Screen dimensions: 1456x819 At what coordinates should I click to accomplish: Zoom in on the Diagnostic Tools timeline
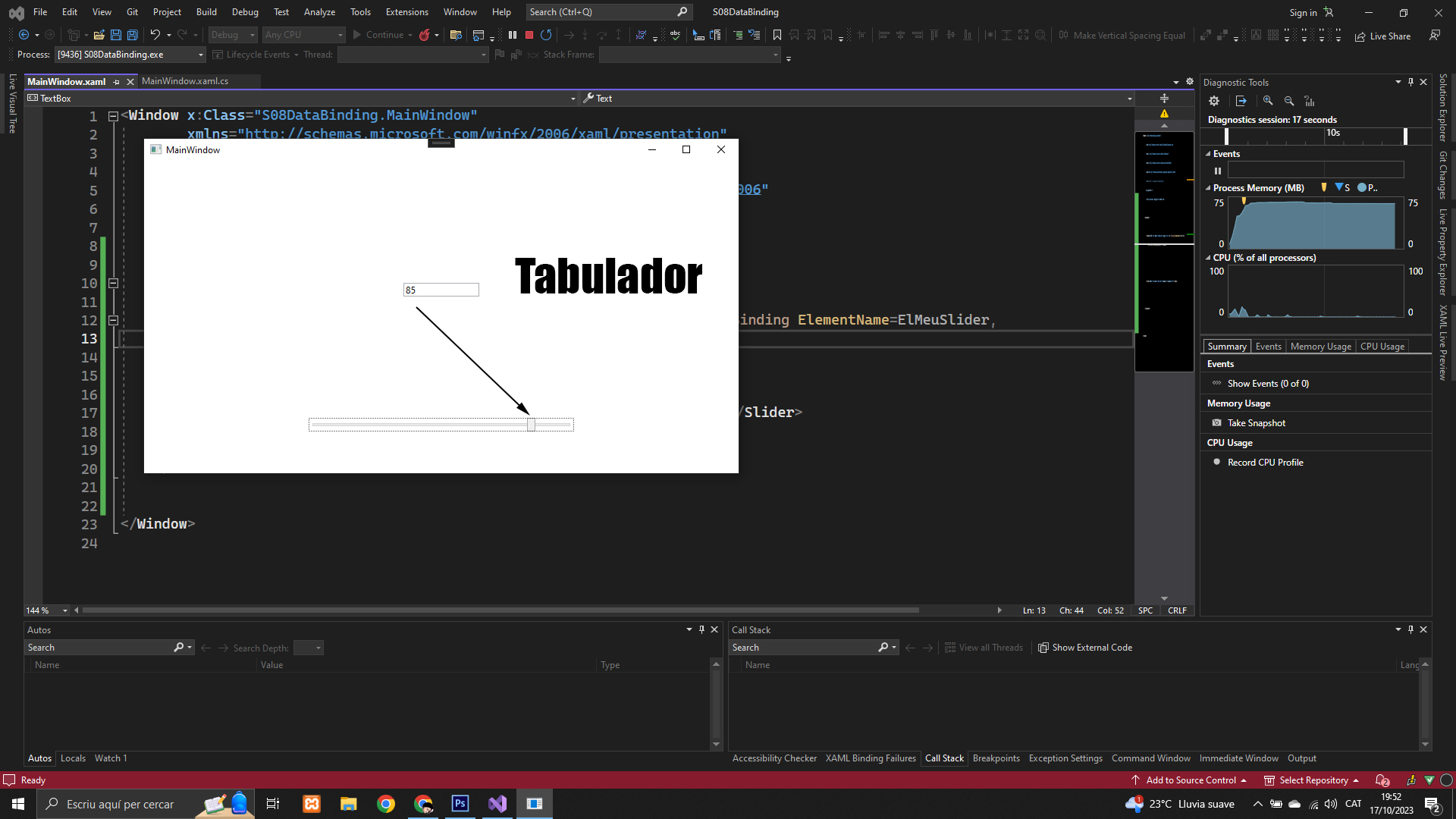point(1268,101)
